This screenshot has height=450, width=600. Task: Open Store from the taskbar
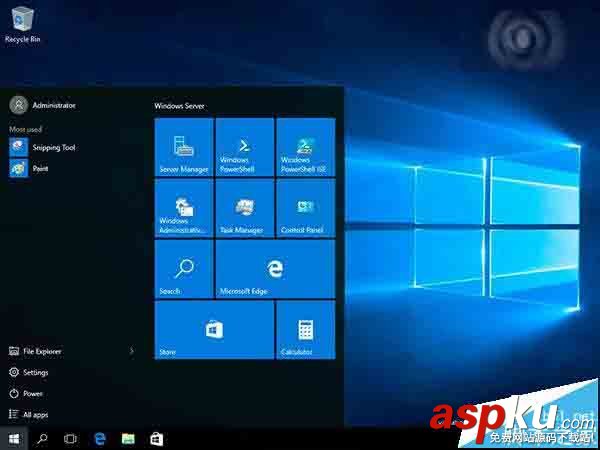pos(157,439)
